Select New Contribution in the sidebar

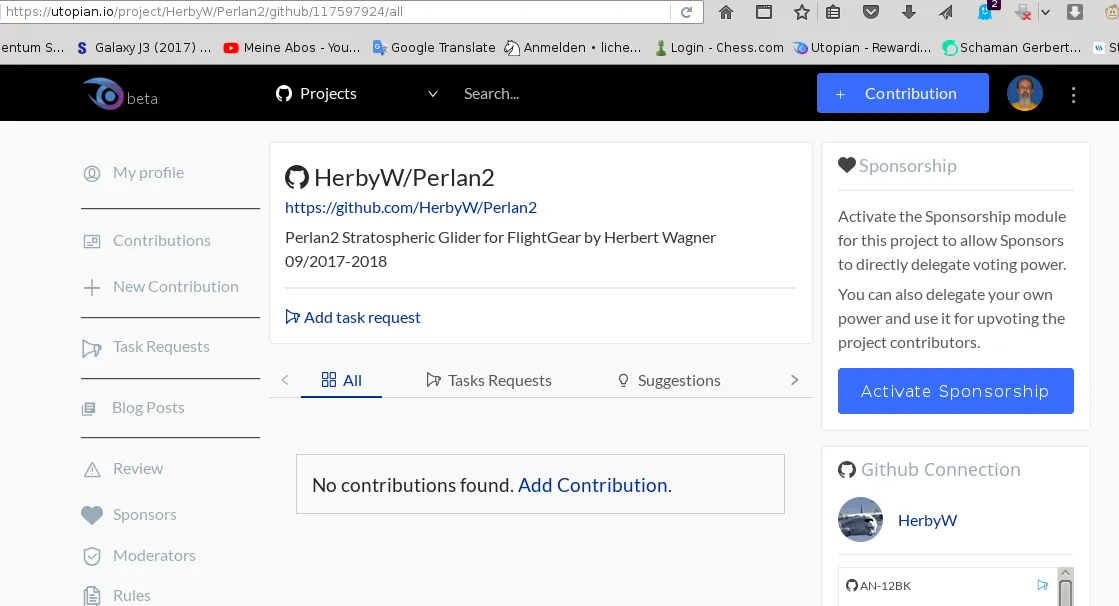tap(161, 287)
